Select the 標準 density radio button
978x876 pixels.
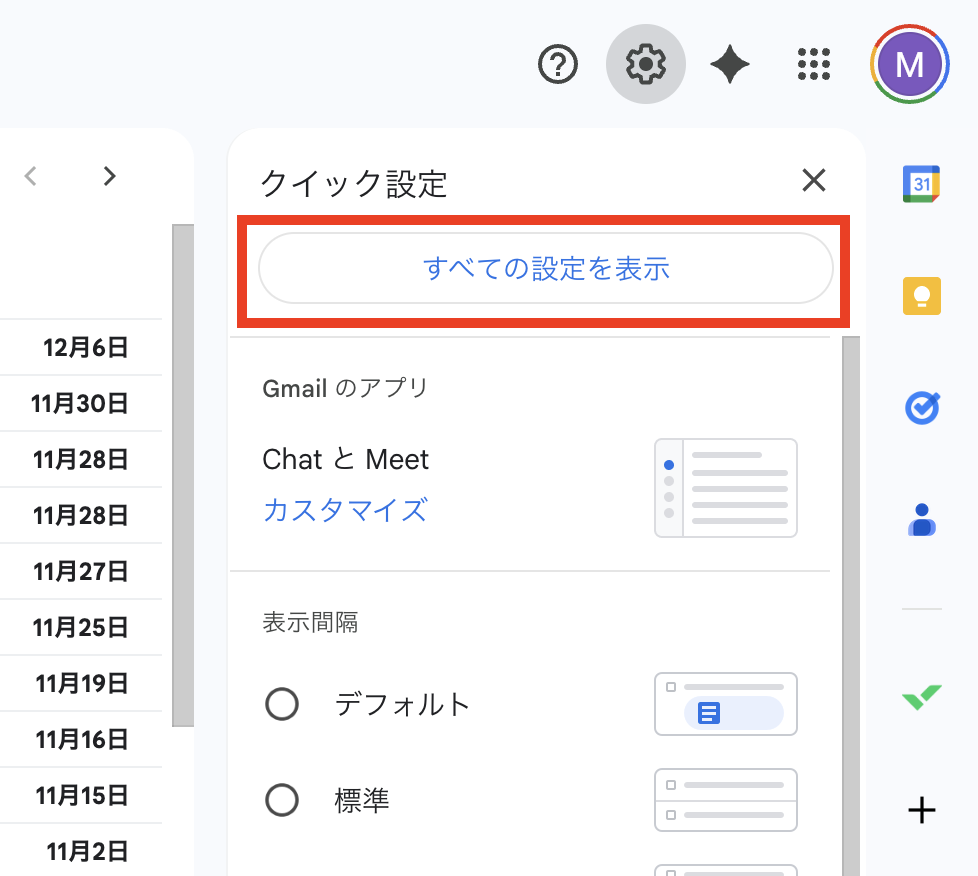point(282,800)
